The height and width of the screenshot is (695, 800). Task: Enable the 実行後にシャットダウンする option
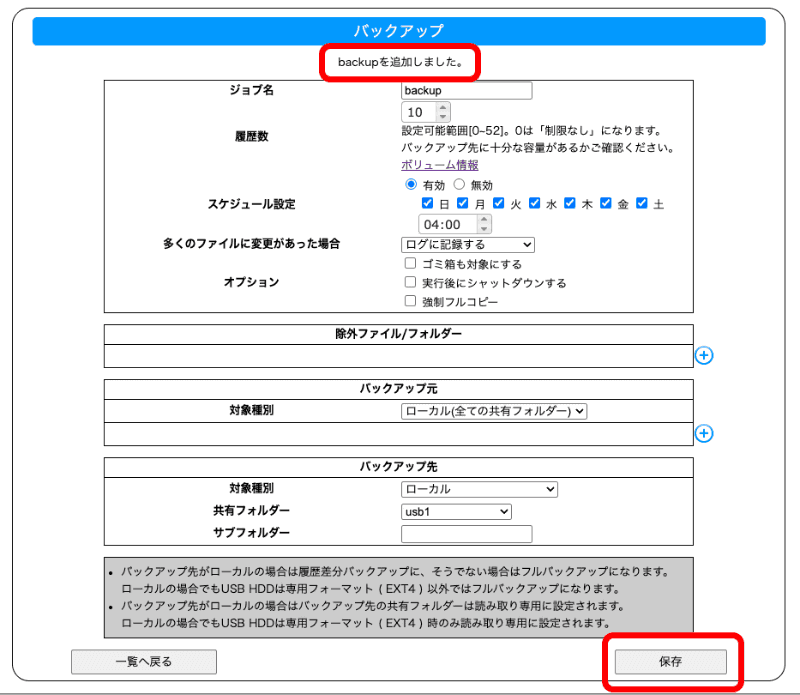pyautogui.click(x=409, y=281)
